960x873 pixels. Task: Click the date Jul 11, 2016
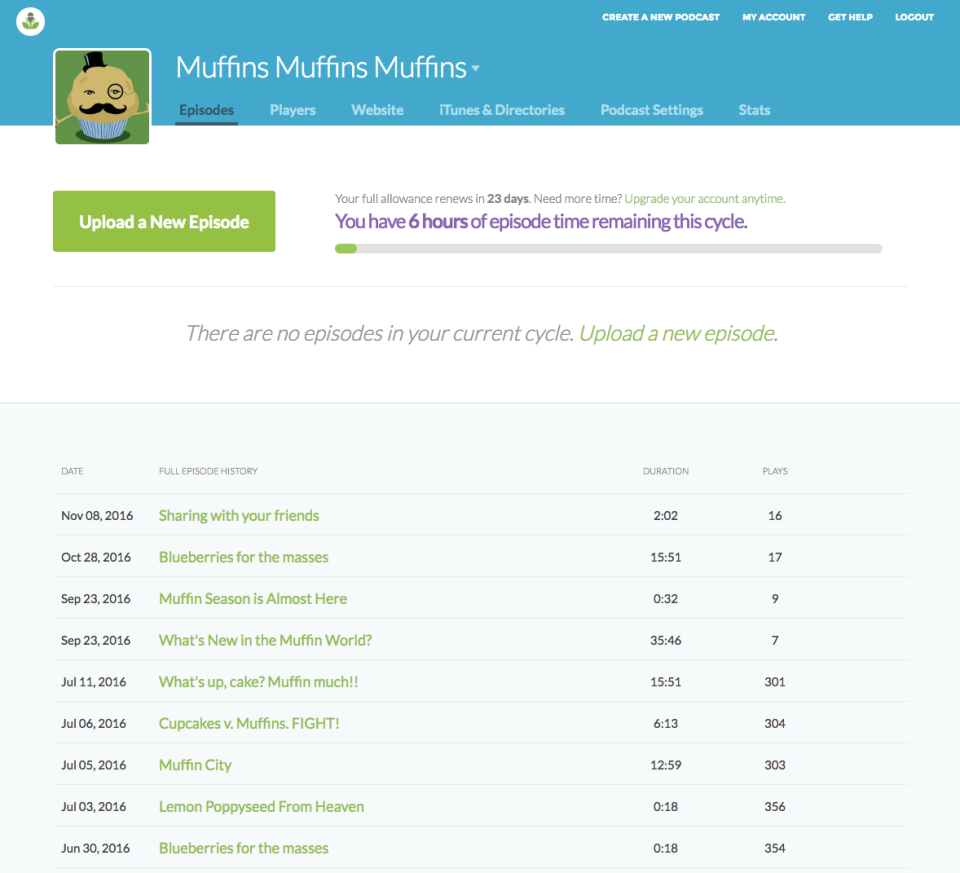click(x=93, y=682)
